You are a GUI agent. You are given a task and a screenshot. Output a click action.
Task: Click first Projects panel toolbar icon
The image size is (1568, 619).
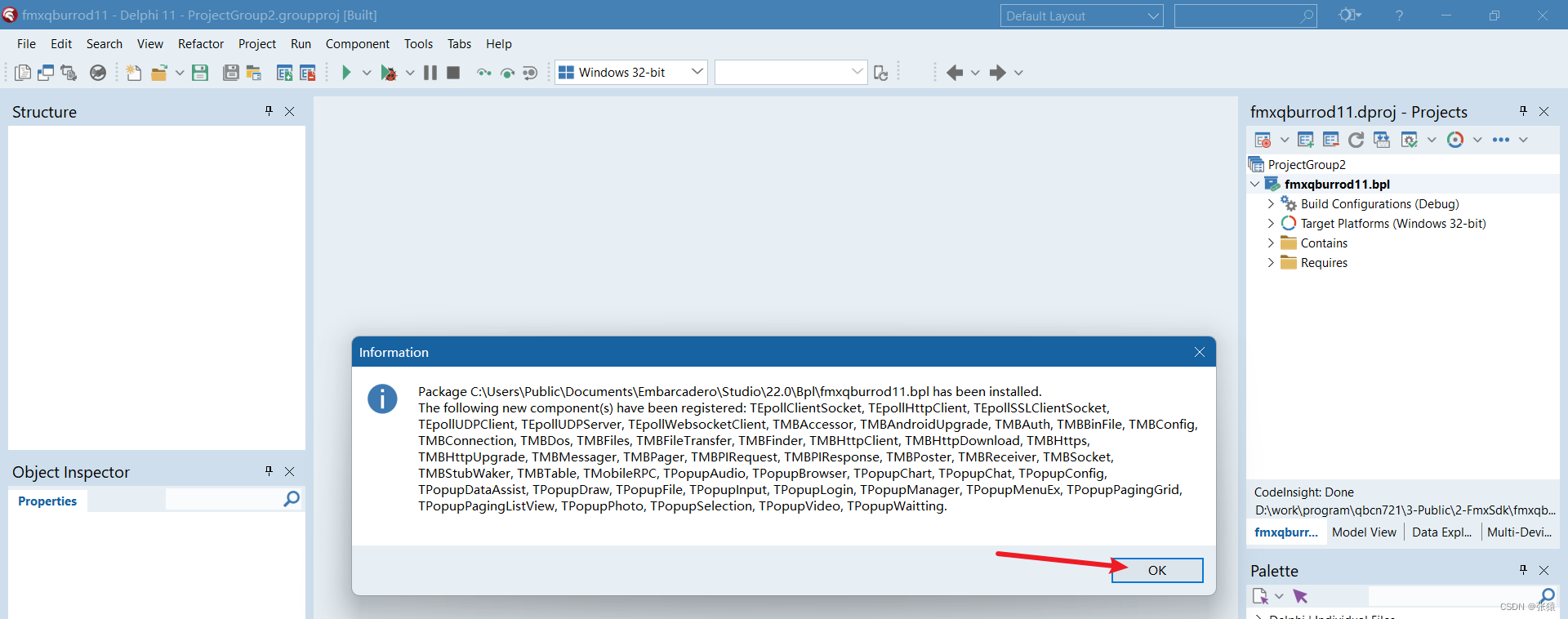[x=1263, y=140]
